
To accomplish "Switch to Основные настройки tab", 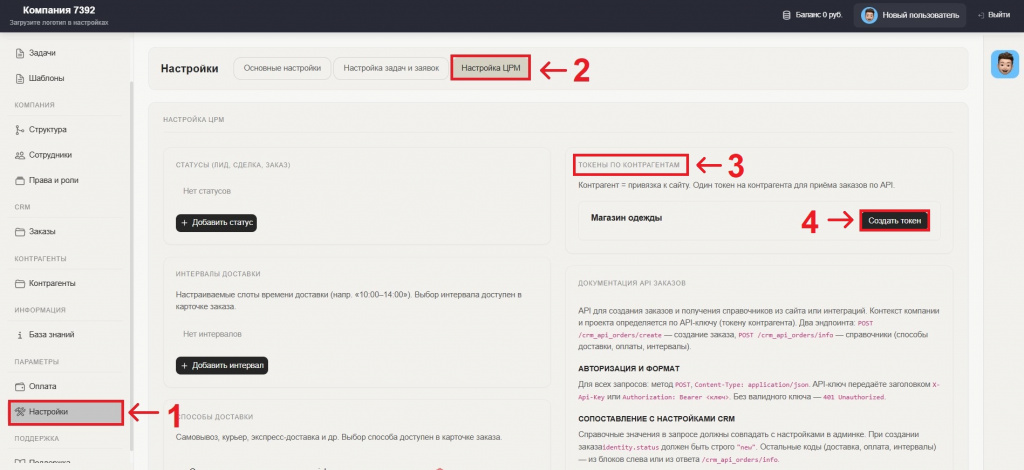I will pyautogui.click(x=282, y=68).
